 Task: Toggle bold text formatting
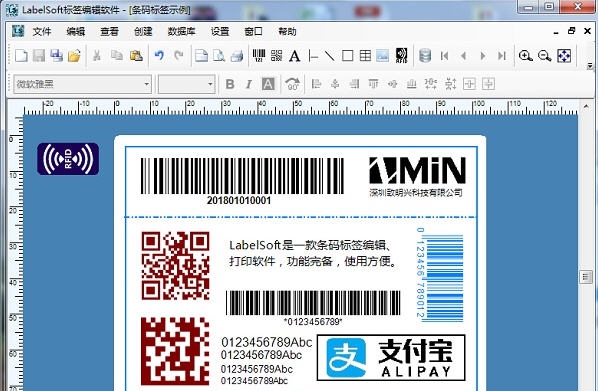point(230,84)
